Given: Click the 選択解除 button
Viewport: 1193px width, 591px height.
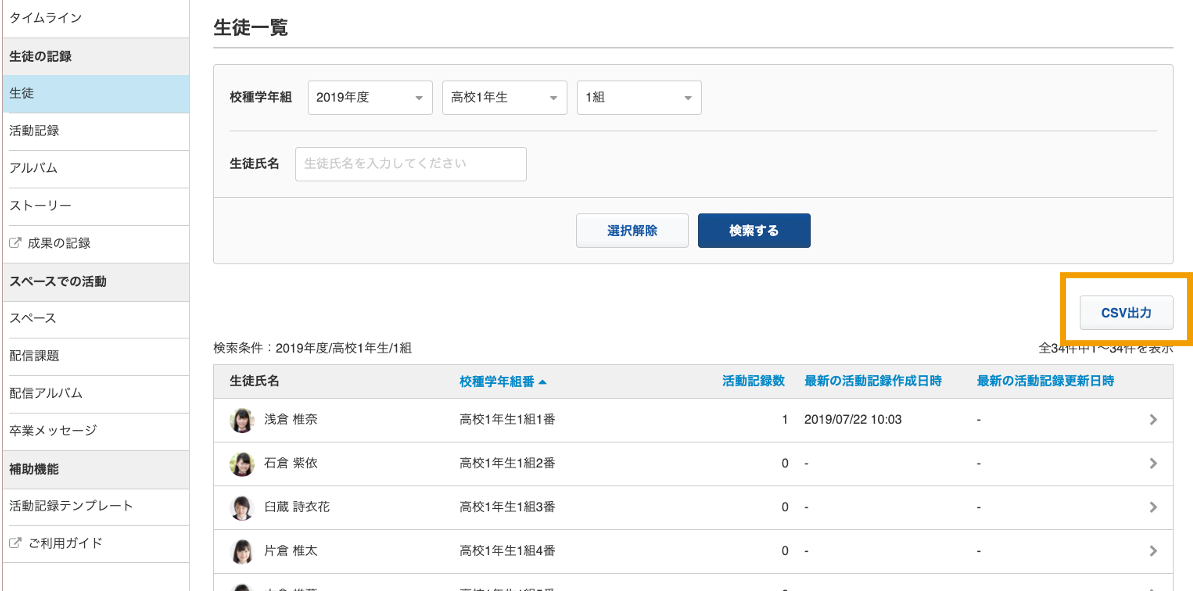Looking at the screenshot, I should tap(632, 230).
